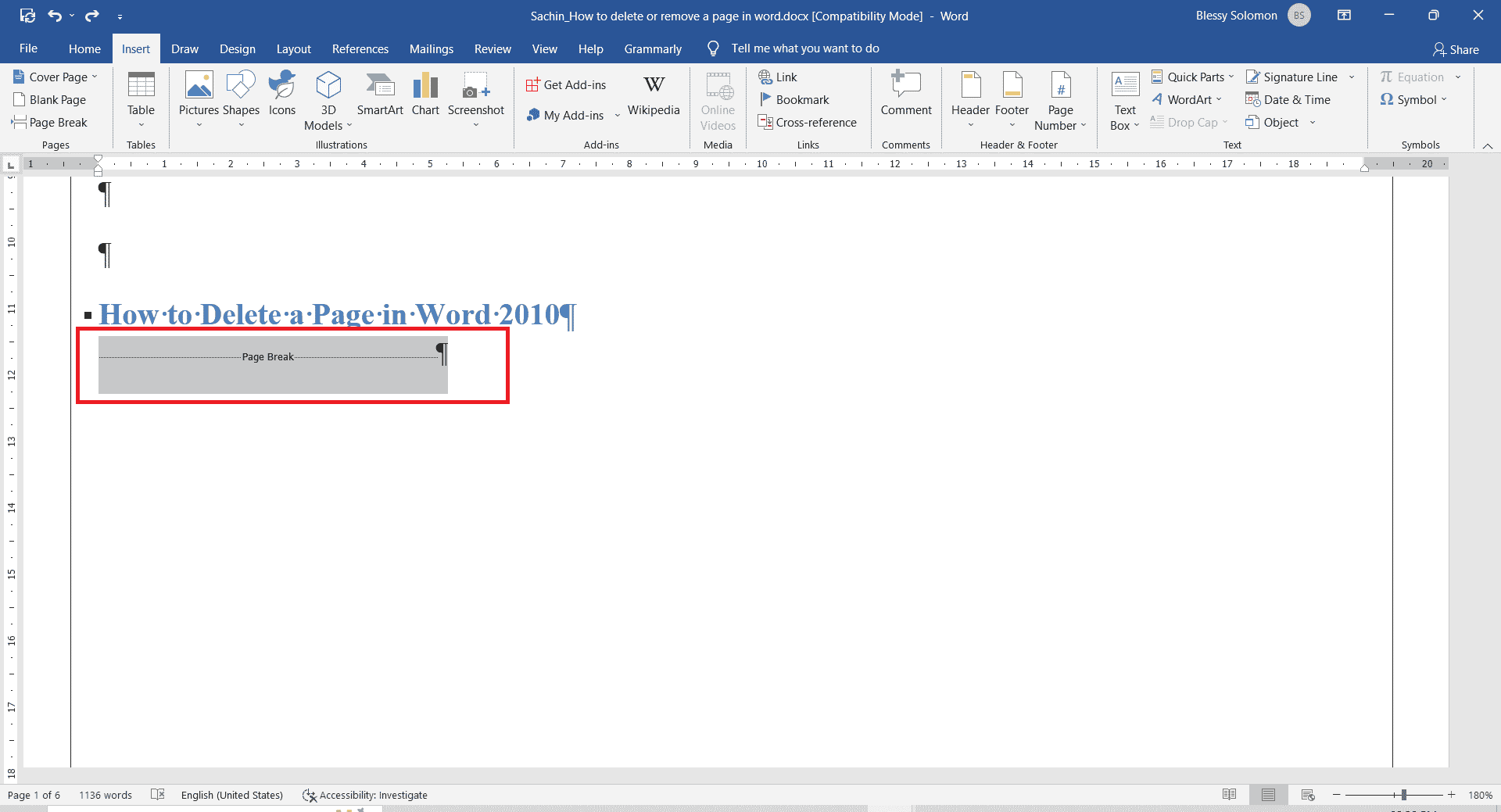Viewport: 1501px width, 812px height.
Task: Switch to the Layout tab
Action: (x=293, y=48)
